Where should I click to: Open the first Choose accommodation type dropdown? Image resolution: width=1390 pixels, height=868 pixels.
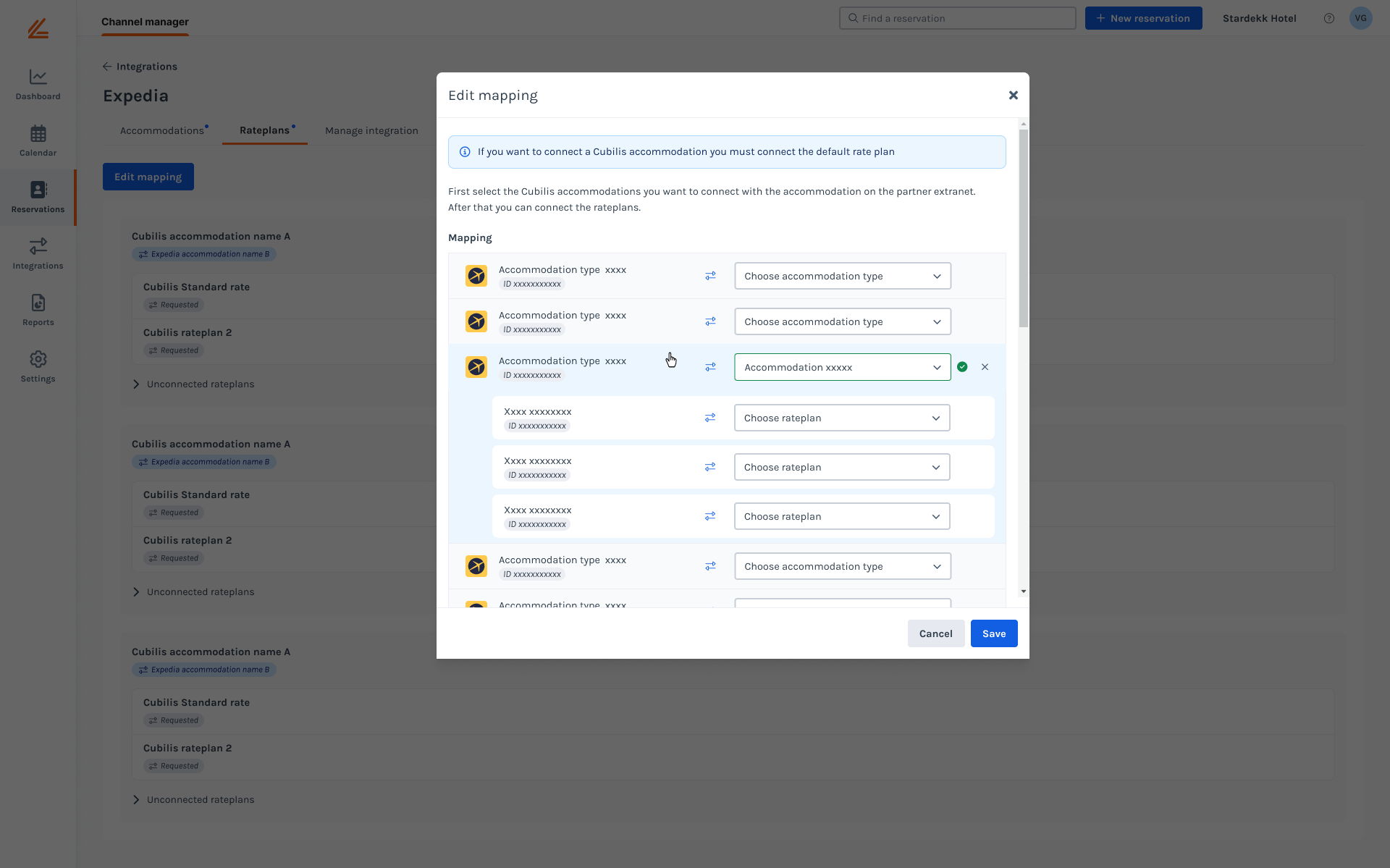(x=842, y=276)
